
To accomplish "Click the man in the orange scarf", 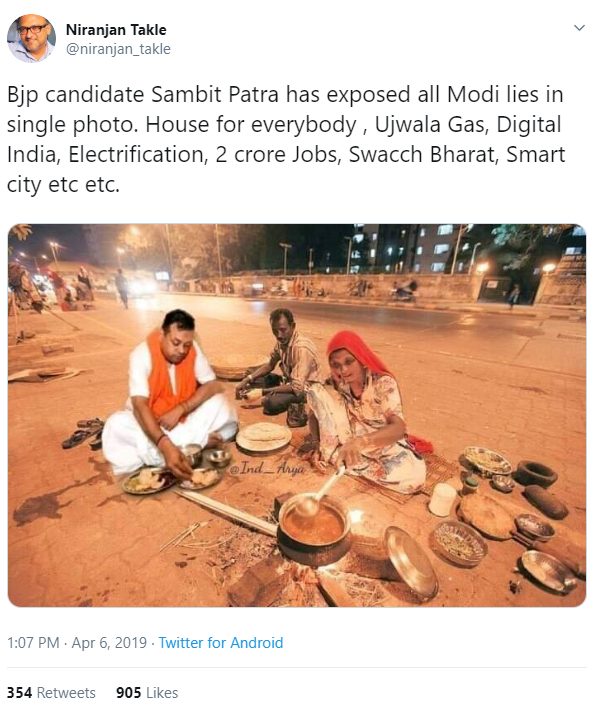I will point(167,394).
